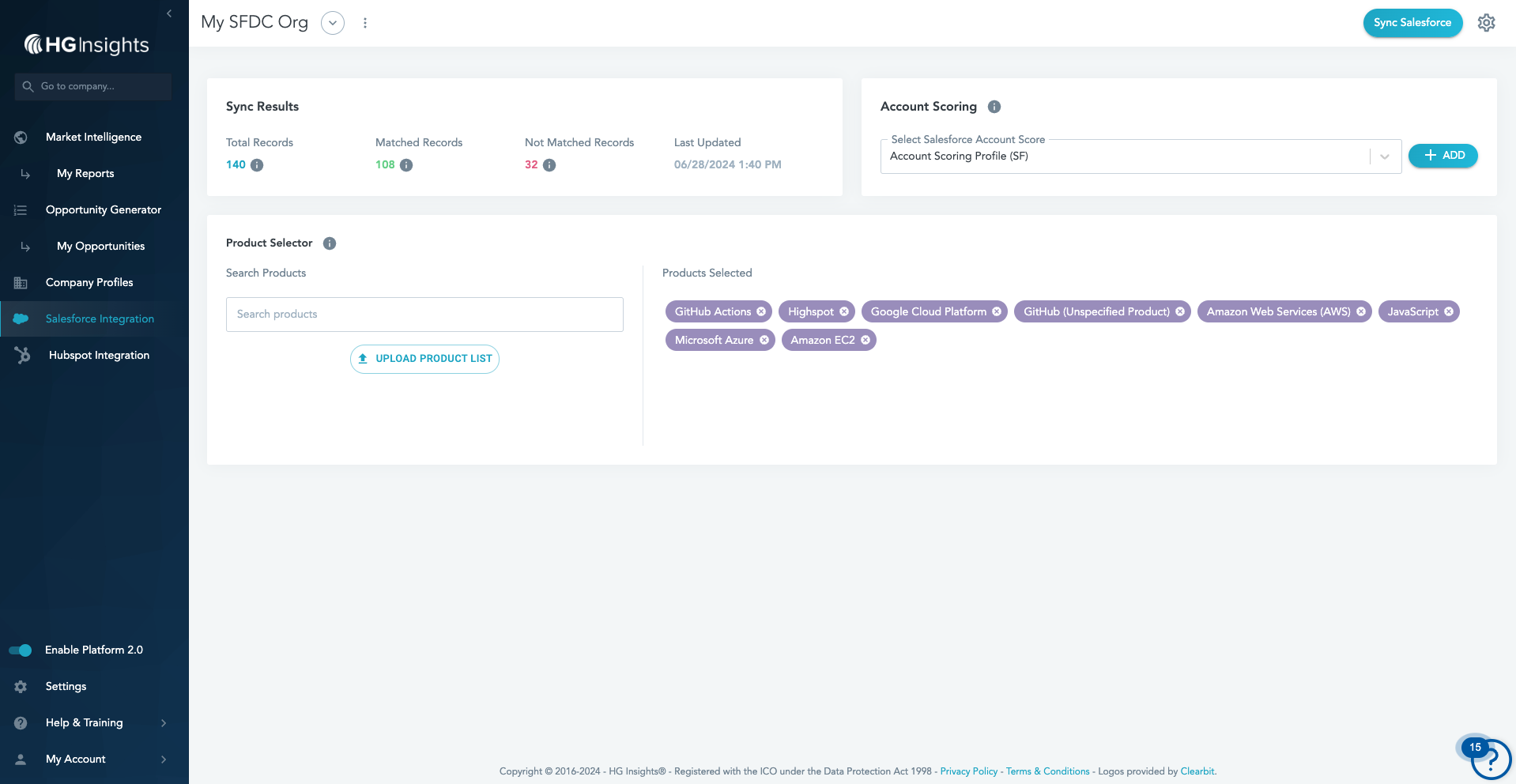This screenshot has width=1516, height=784.
Task: Click the Salesforce cloud icon in sidebar
Action: (x=21, y=318)
